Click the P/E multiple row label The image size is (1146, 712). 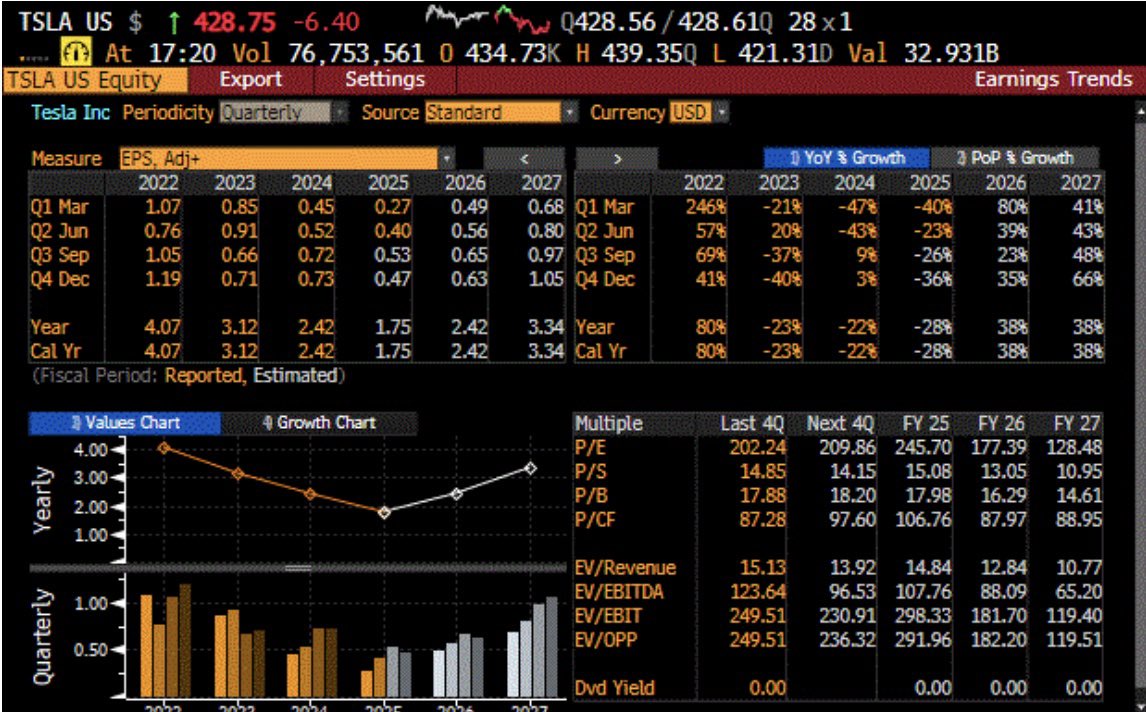(x=591, y=447)
